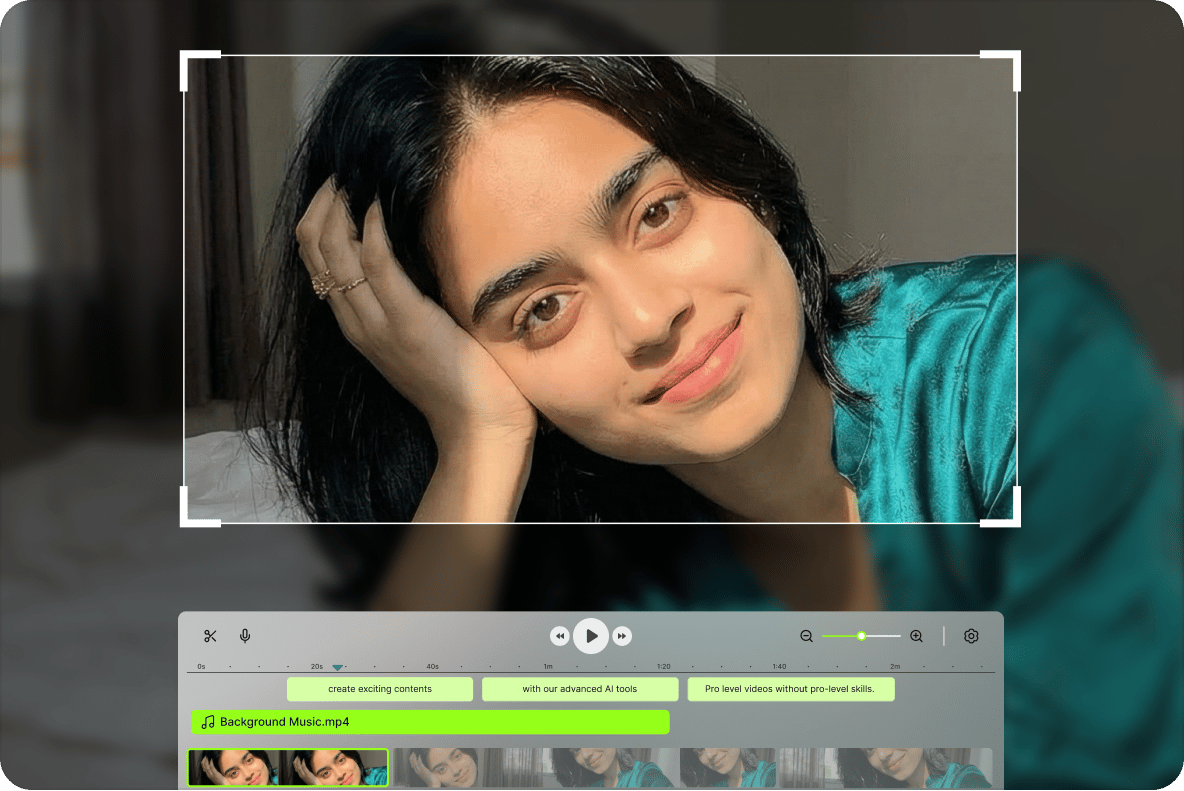
Task: Click the 40s mark on the timeline ruler
Action: [x=432, y=666]
